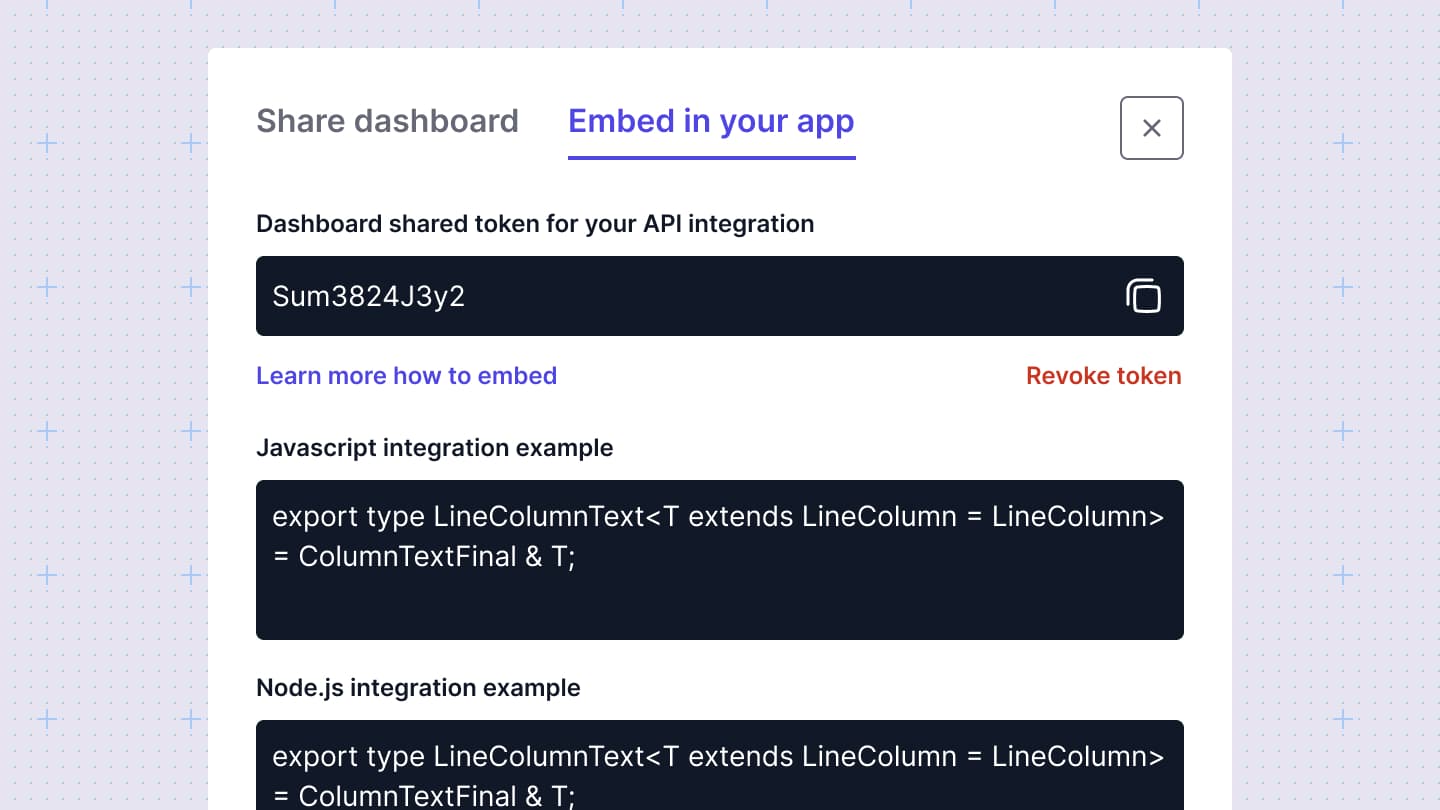Image resolution: width=1440 pixels, height=810 pixels.
Task: Open Learn more how to embed link
Action: coord(406,376)
